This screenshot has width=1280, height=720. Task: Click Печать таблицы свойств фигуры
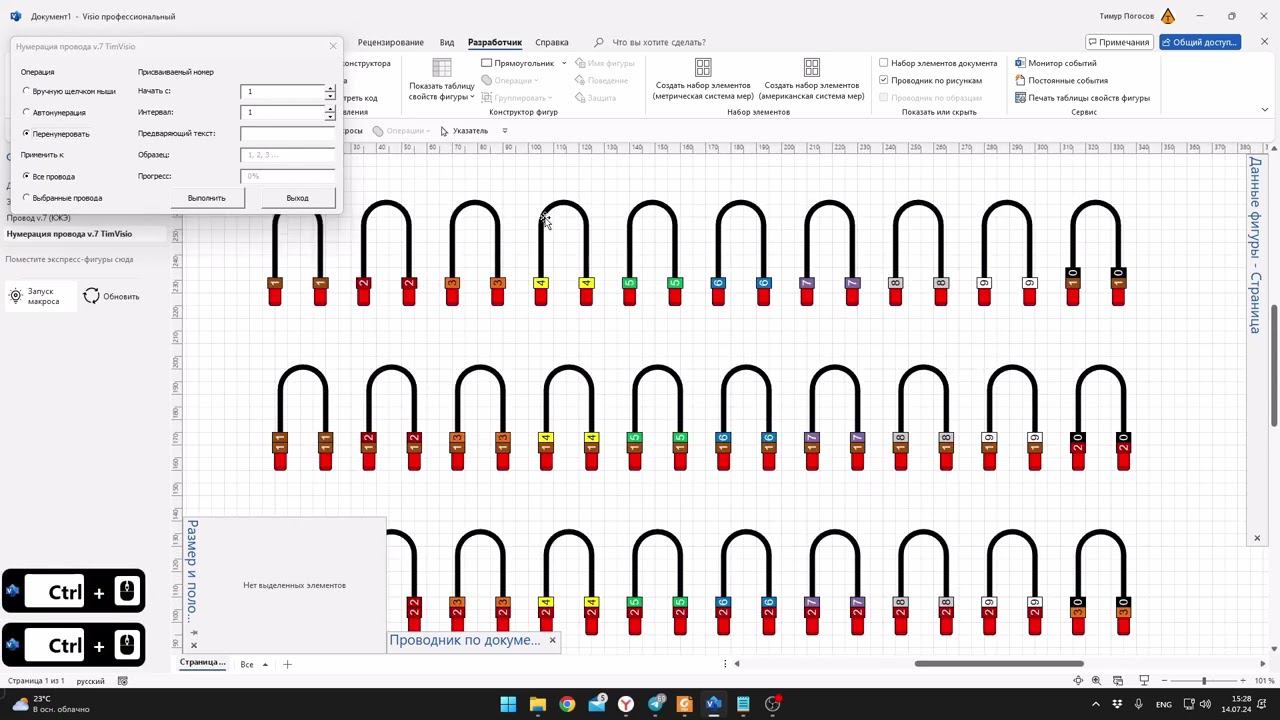1082,98
